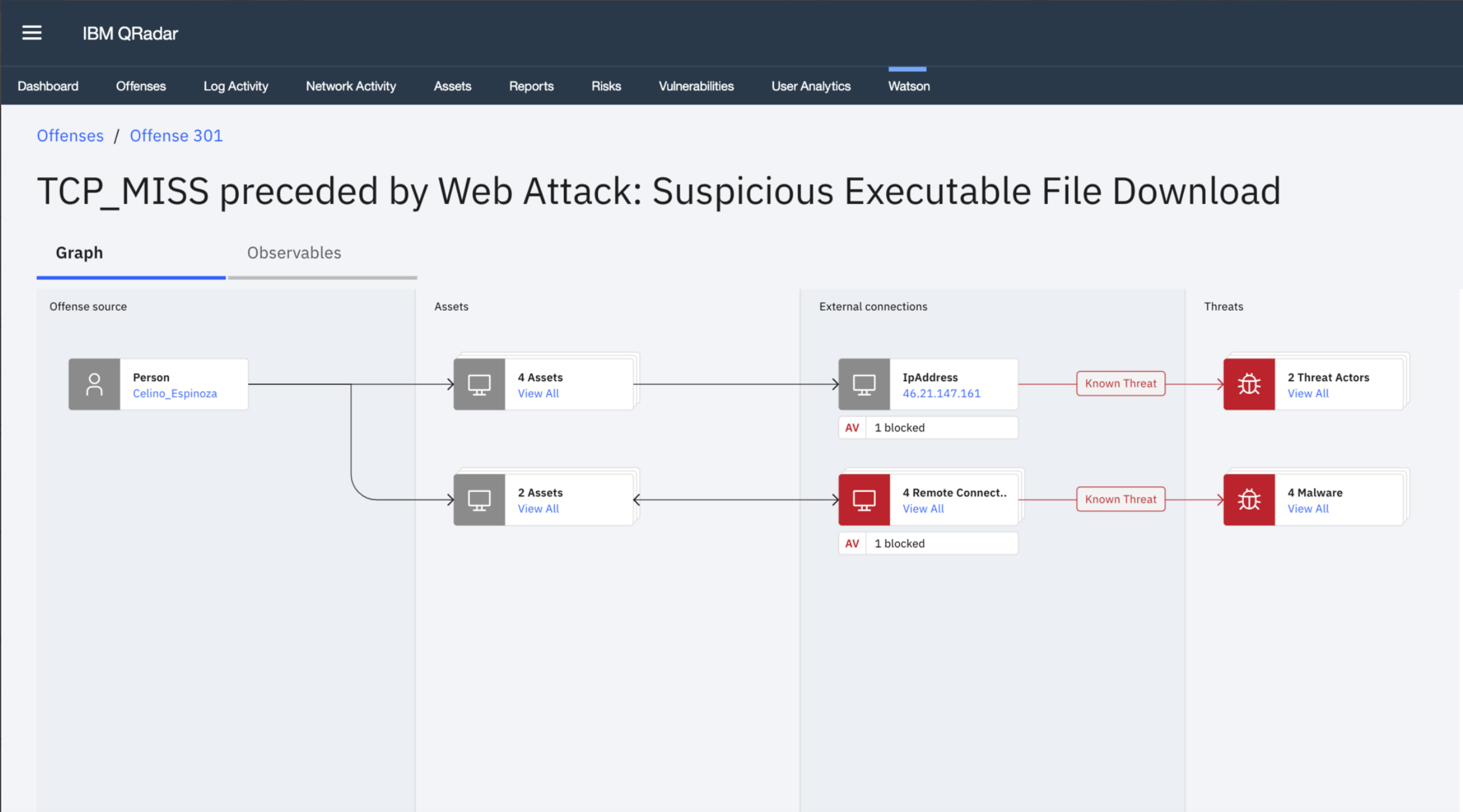The image size is (1463, 812).
Task: Click the Malware bug icon
Action: (1249, 500)
